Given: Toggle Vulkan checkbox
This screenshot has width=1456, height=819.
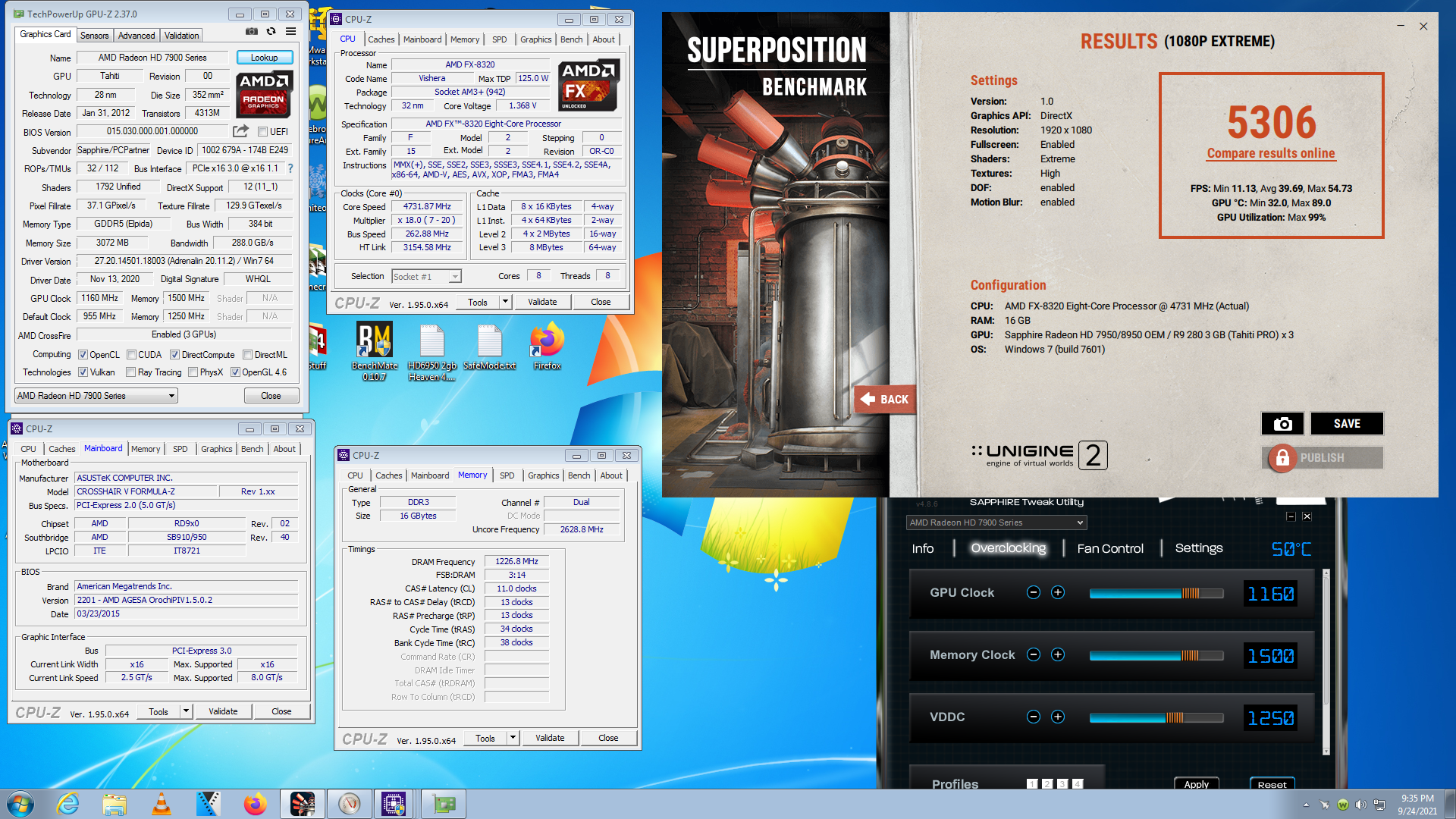Looking at the screenshot, I should click(x=83, y=372).
